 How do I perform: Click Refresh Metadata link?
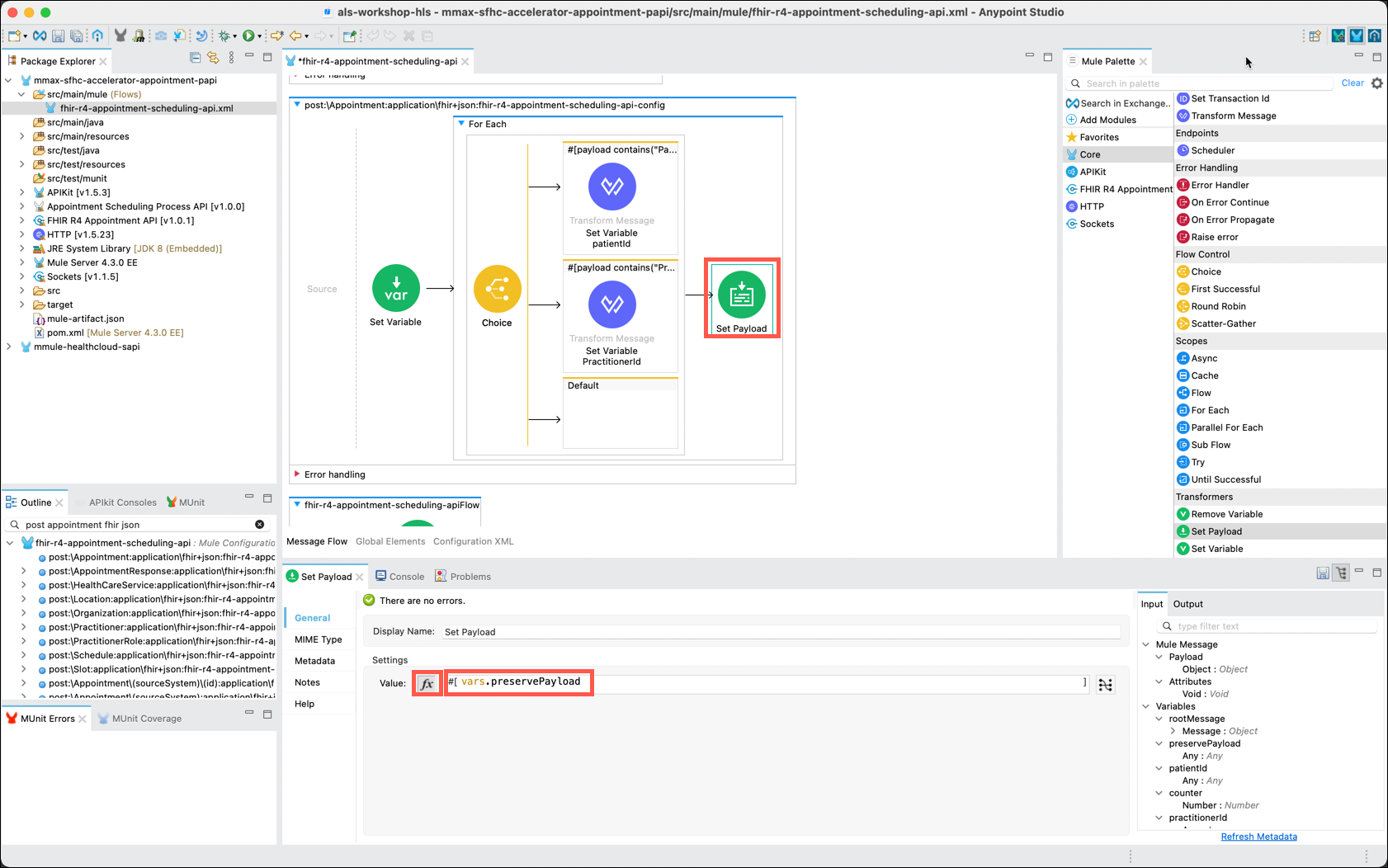click(1258, 837)
